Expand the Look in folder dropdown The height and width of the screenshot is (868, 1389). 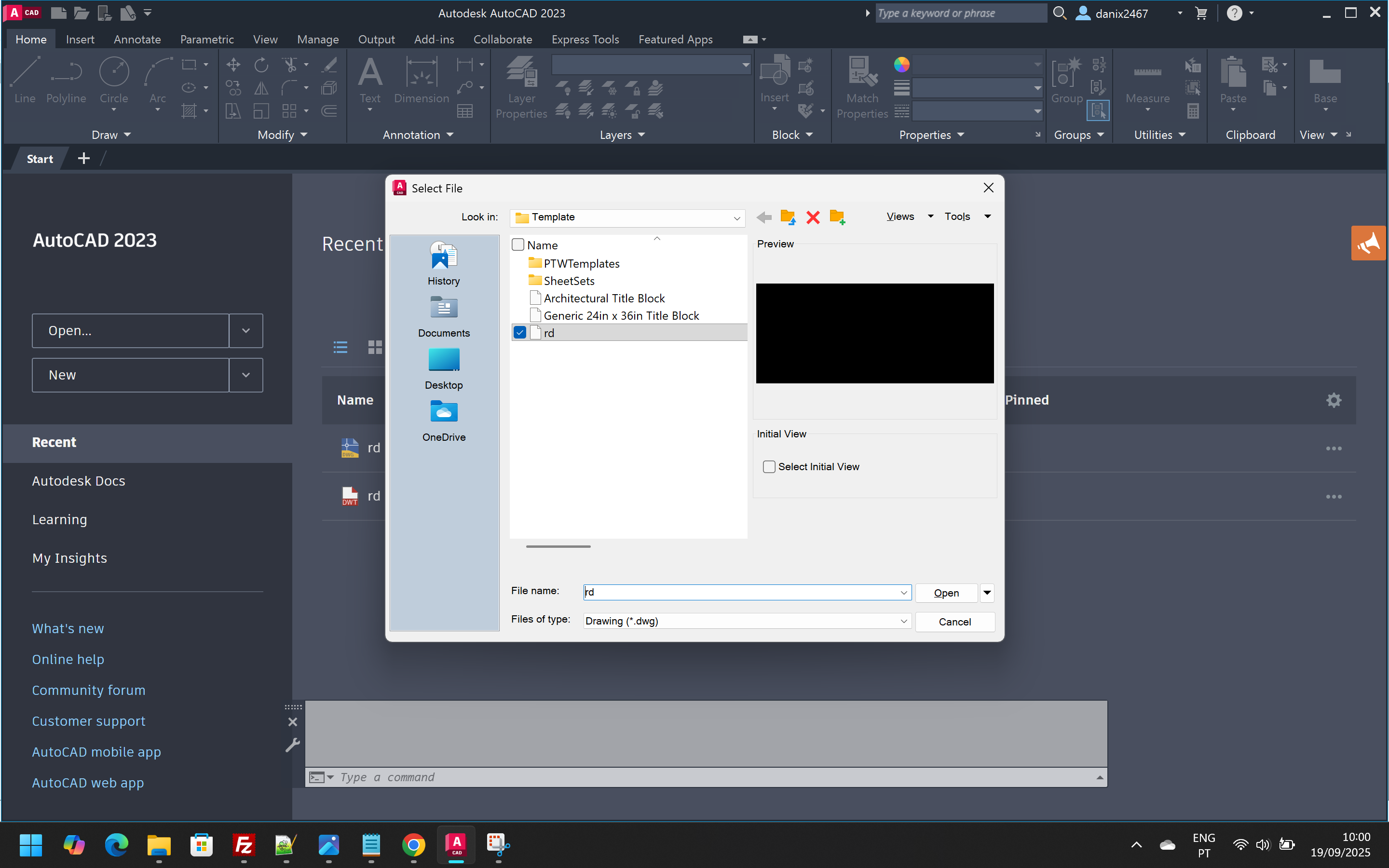click(x=736, y=217)
